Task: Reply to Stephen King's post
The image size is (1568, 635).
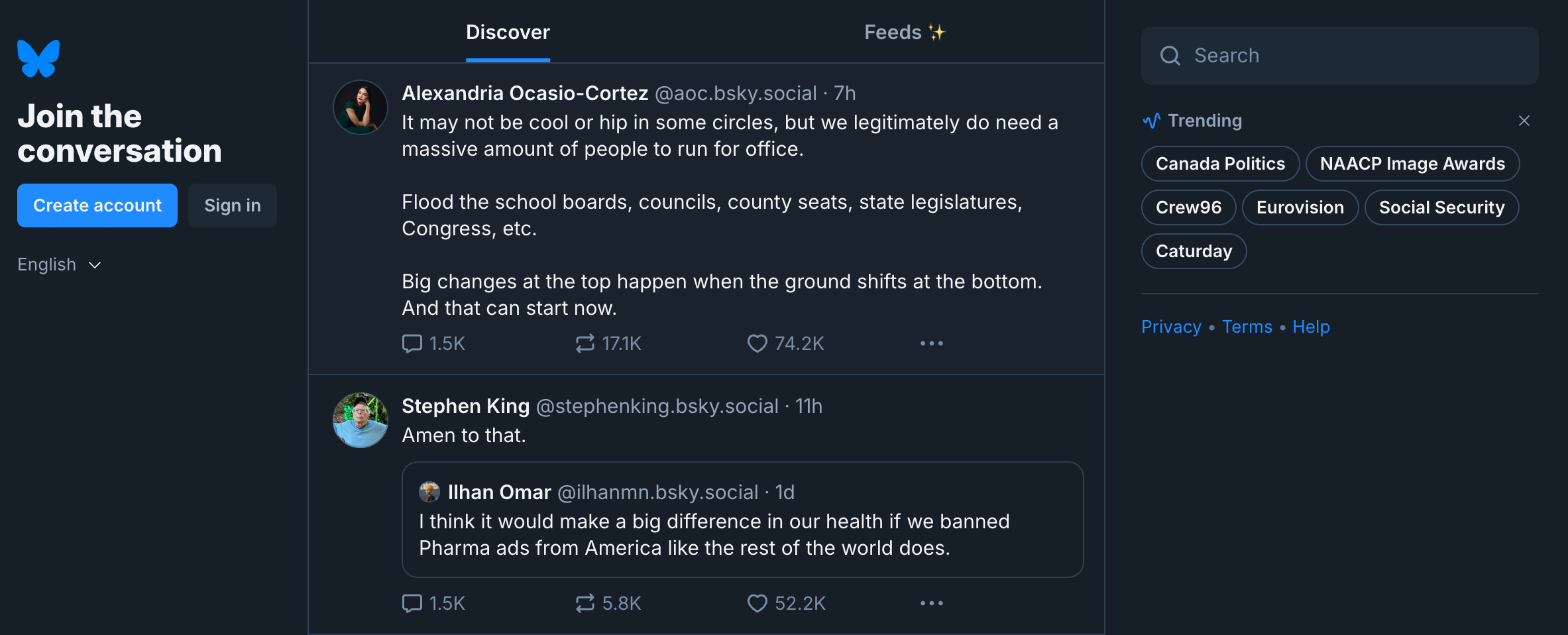Action: [x=412, y=603]
